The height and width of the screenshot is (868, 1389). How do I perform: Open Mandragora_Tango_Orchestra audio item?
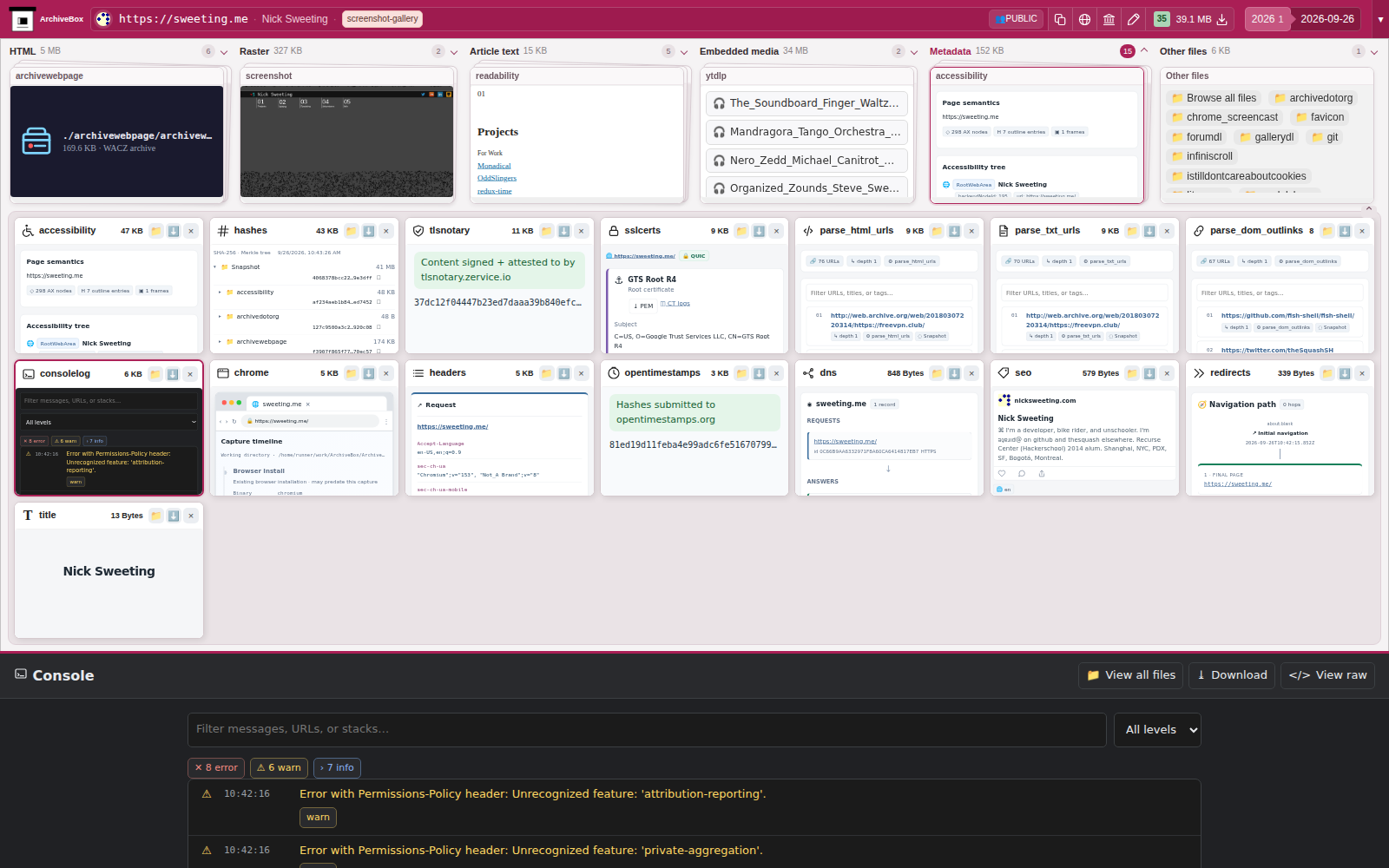click(x=806, y=132)
